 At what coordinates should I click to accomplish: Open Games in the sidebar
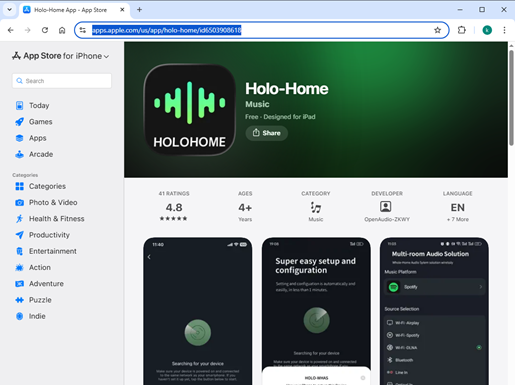tap(40, 122)
